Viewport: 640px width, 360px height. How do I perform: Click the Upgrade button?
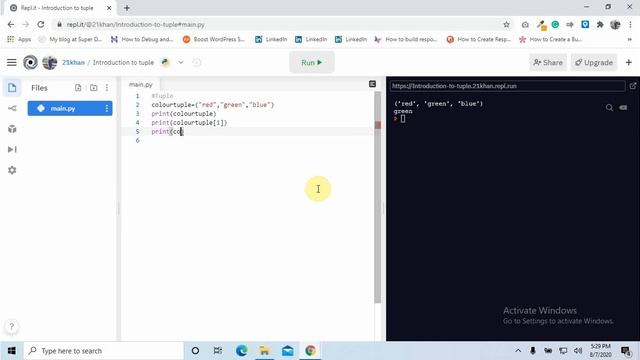coord(594,62)
